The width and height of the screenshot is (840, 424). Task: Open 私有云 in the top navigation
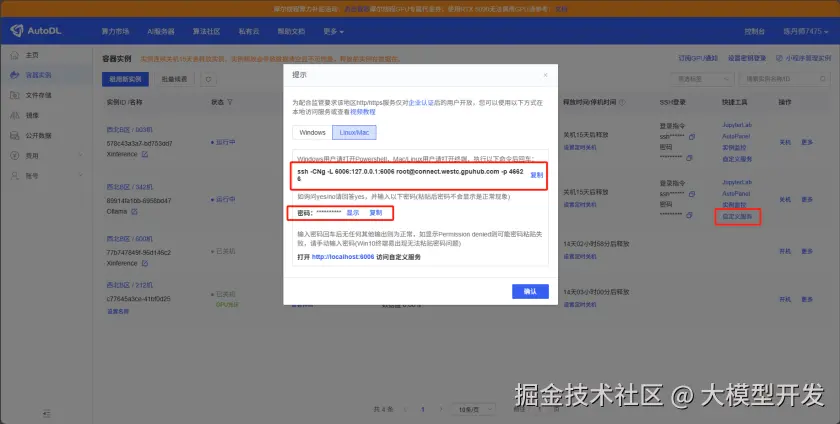pyautogui.click(x=249, y=32)
